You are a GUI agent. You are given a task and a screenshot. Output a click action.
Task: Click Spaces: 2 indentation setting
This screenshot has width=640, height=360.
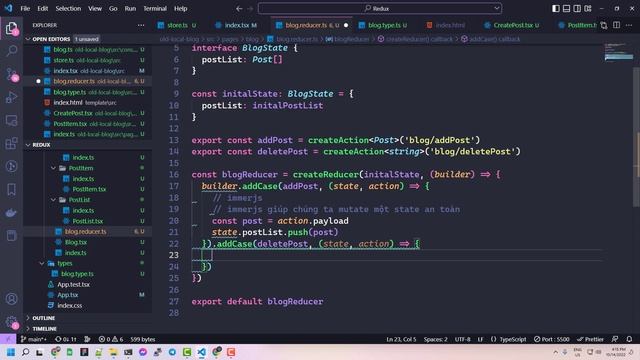(435, 339)
